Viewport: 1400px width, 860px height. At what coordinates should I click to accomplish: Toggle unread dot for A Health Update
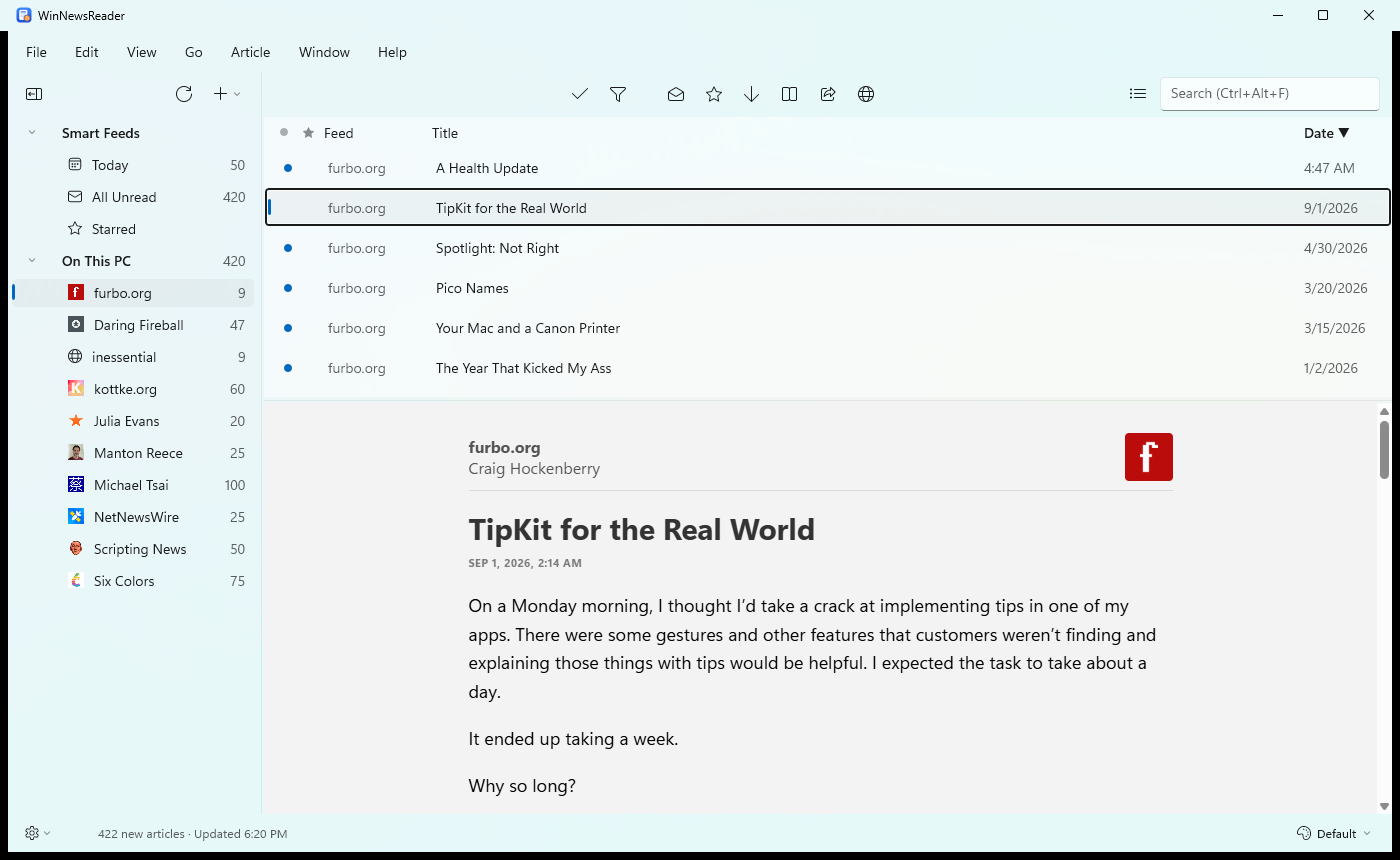click(288, 168)
